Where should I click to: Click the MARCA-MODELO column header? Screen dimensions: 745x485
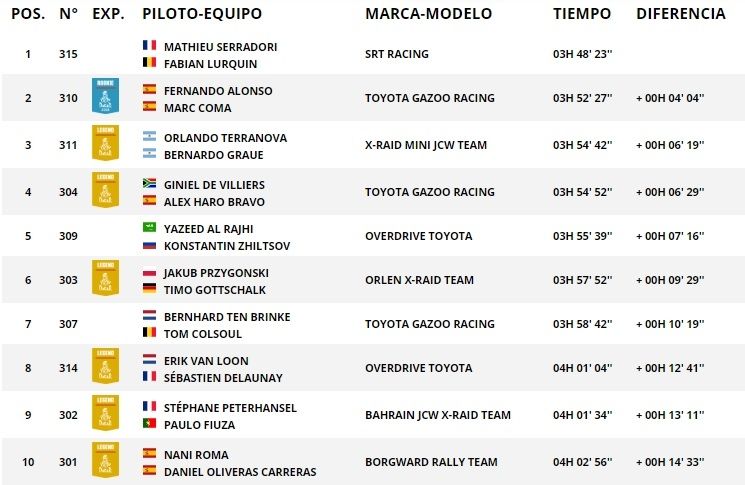pyautogui.click(x=428, y=14)
